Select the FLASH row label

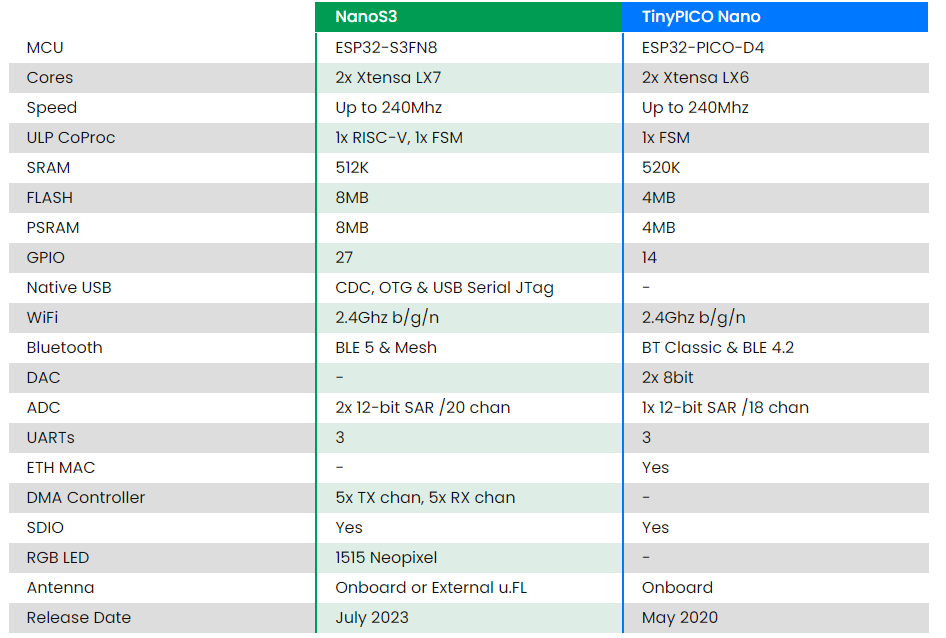49,198
